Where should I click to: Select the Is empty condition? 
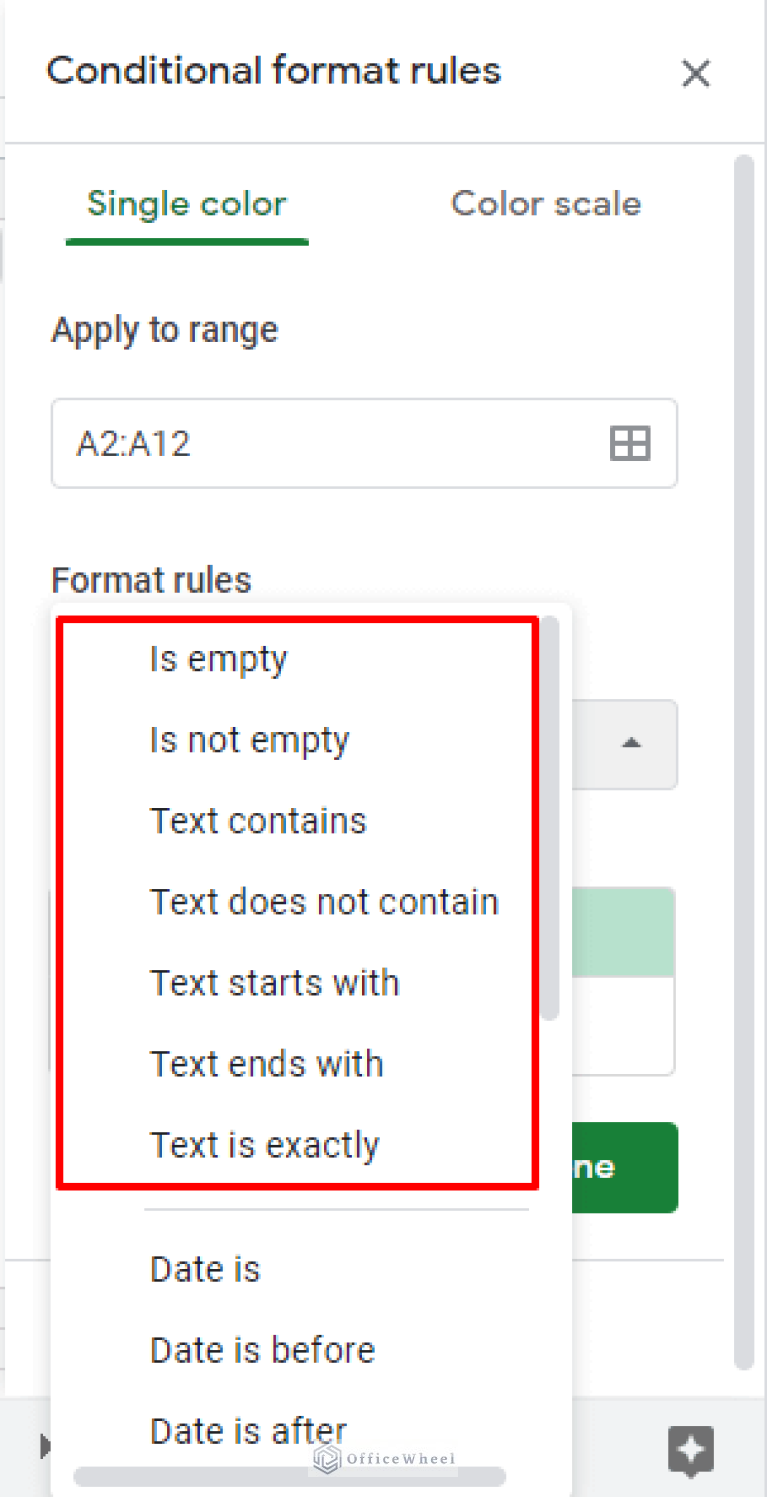(217, 658)
